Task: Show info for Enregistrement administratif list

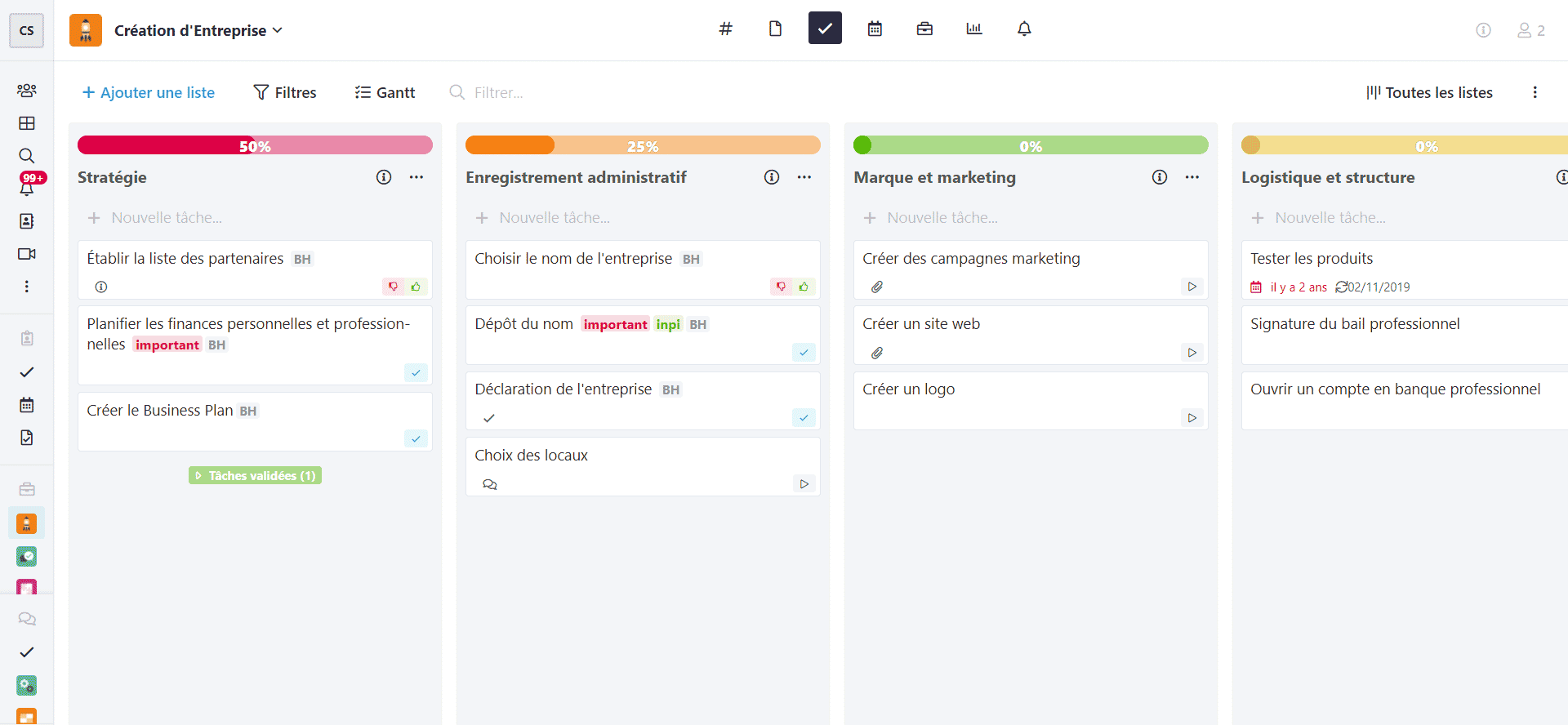Action: pos(772,177)
